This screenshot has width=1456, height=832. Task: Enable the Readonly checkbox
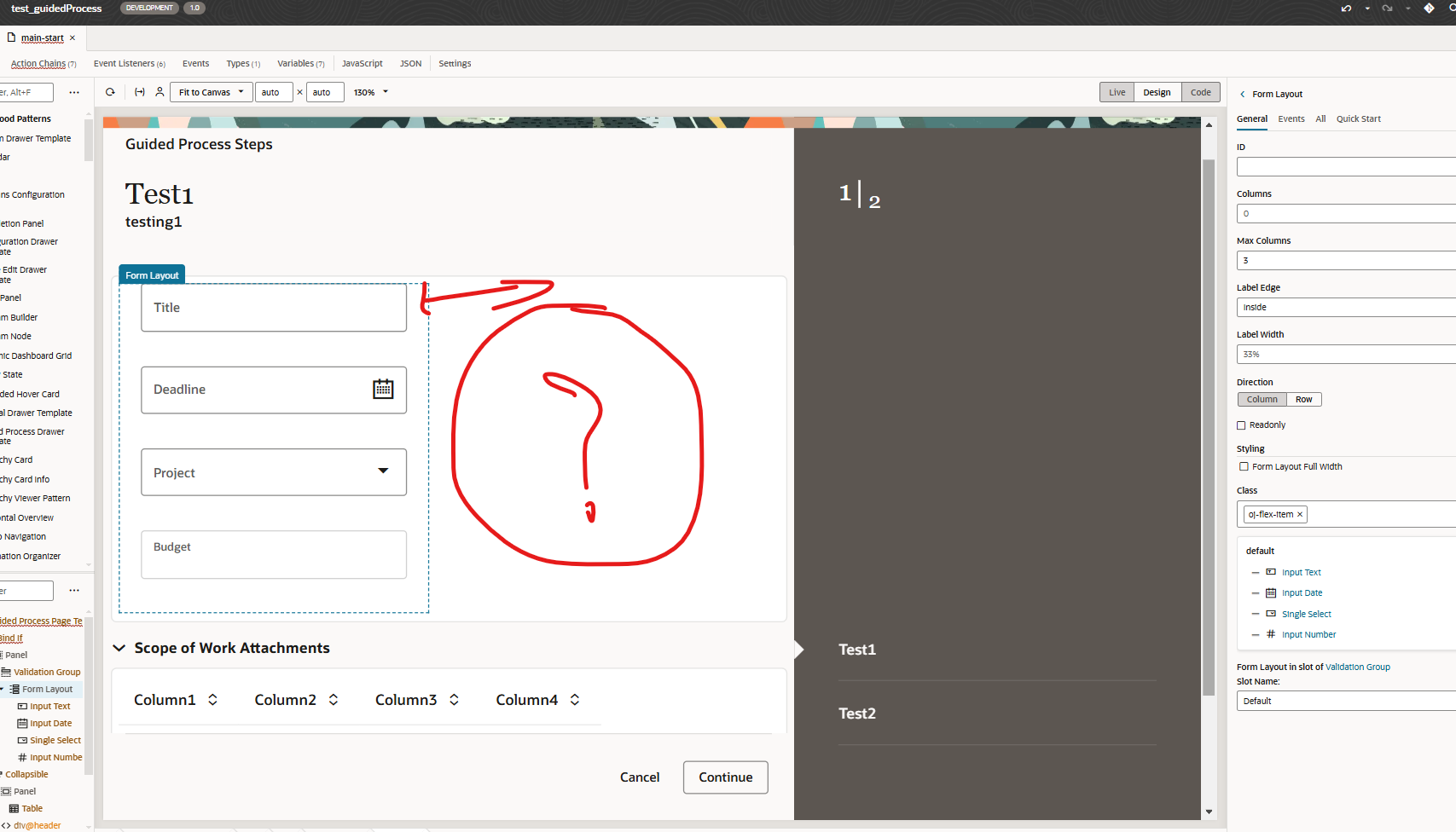point(1242,425)
